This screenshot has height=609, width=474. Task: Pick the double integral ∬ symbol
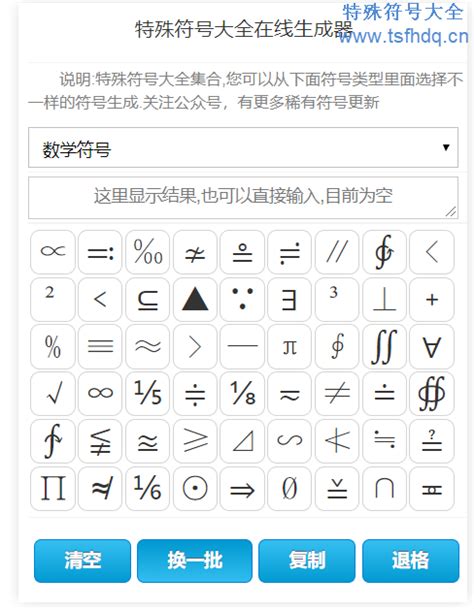[384, 347]
